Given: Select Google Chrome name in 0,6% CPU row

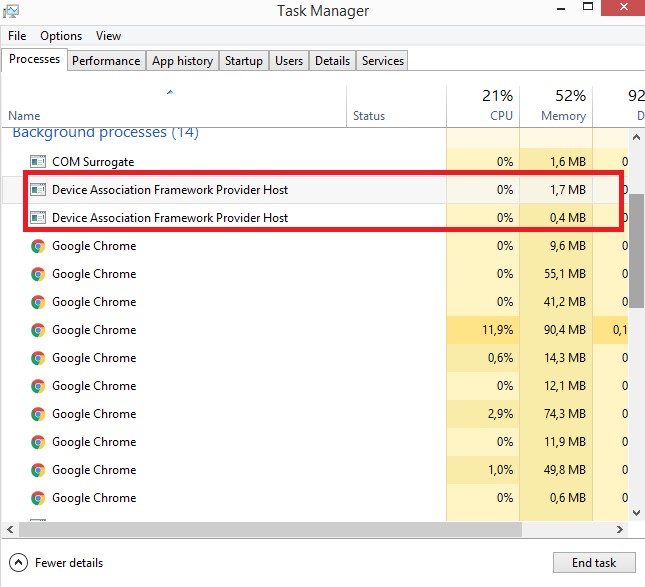Looking at the screenshot, I should click(x=94, y=358).
